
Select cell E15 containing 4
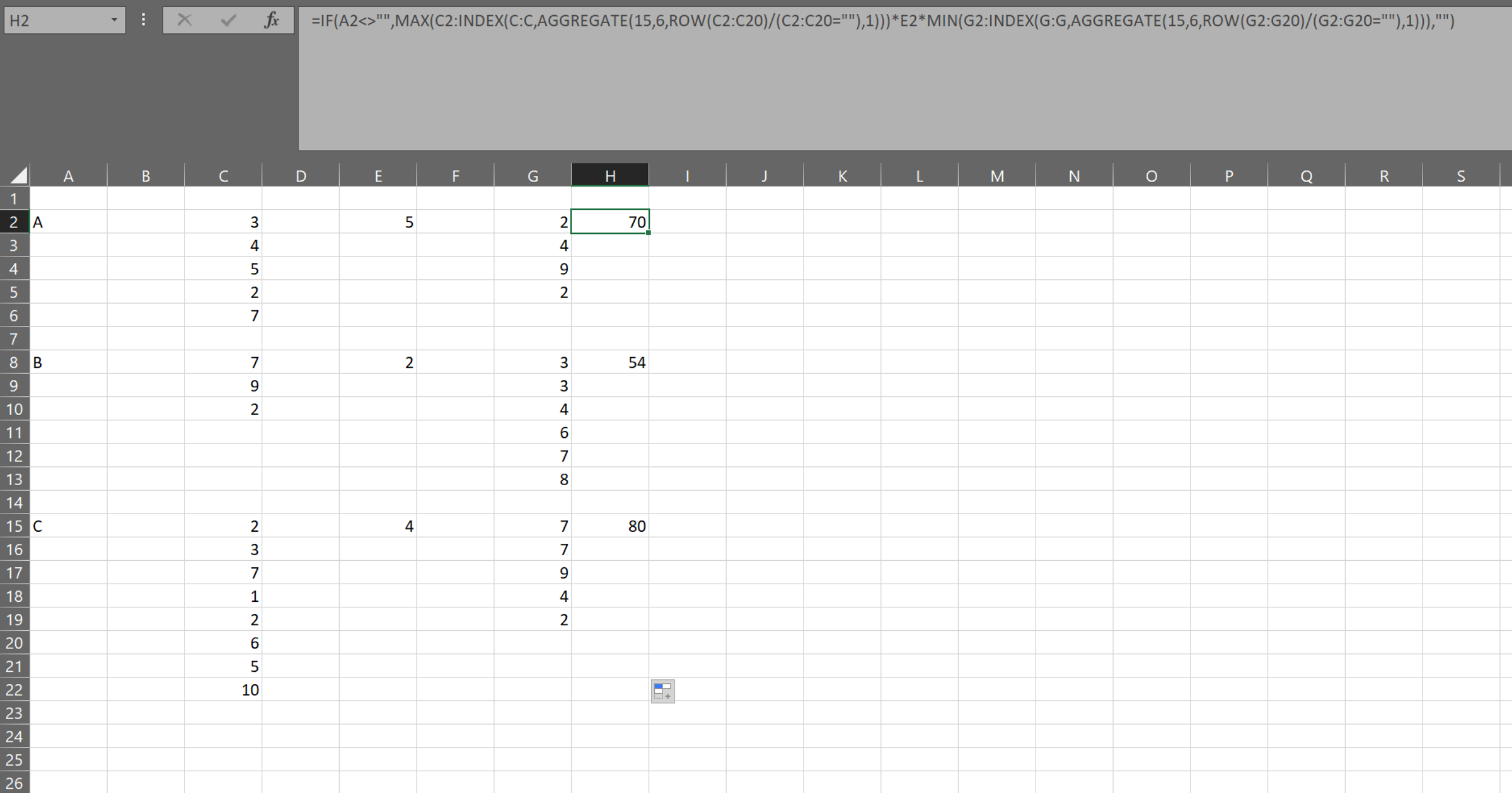(378, 526)
